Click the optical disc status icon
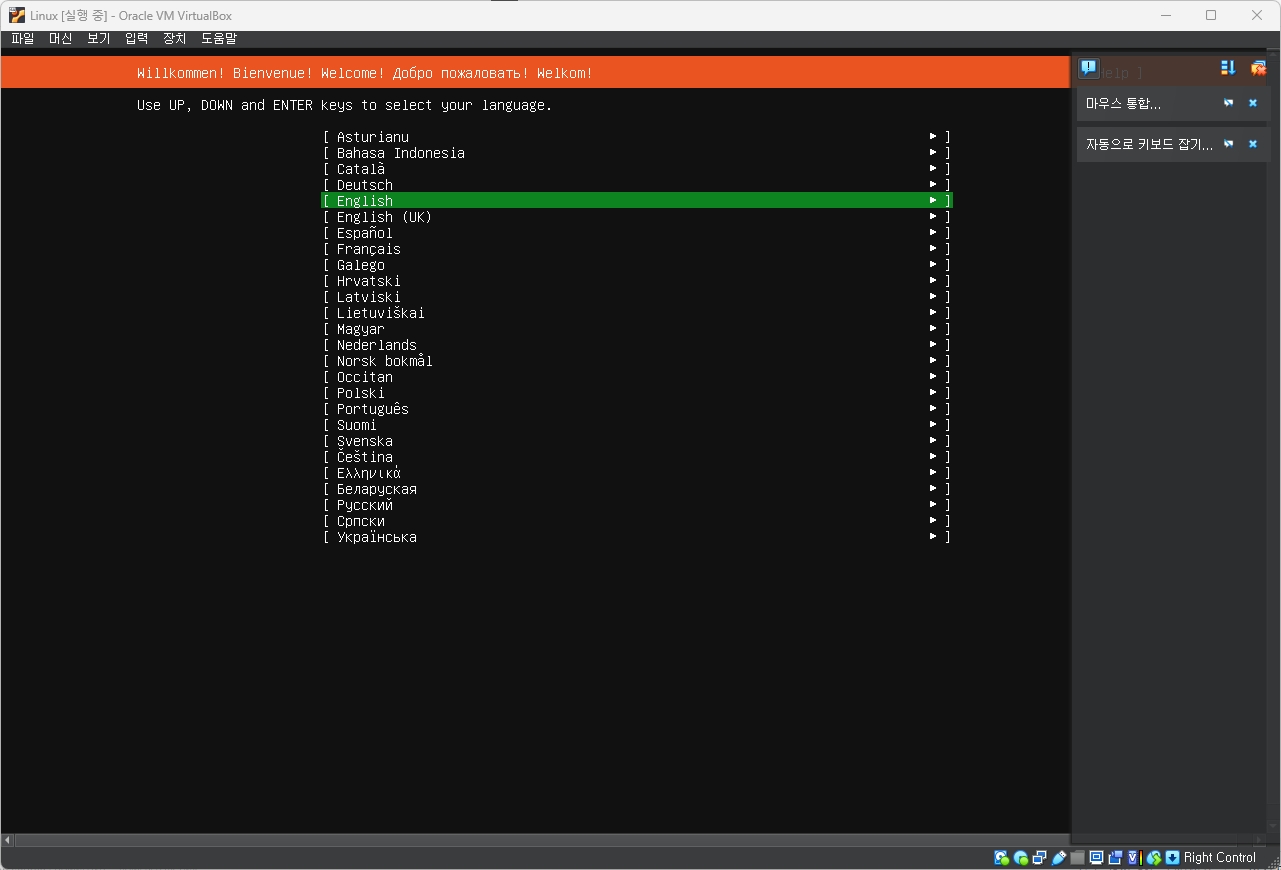 [1021, 858]
